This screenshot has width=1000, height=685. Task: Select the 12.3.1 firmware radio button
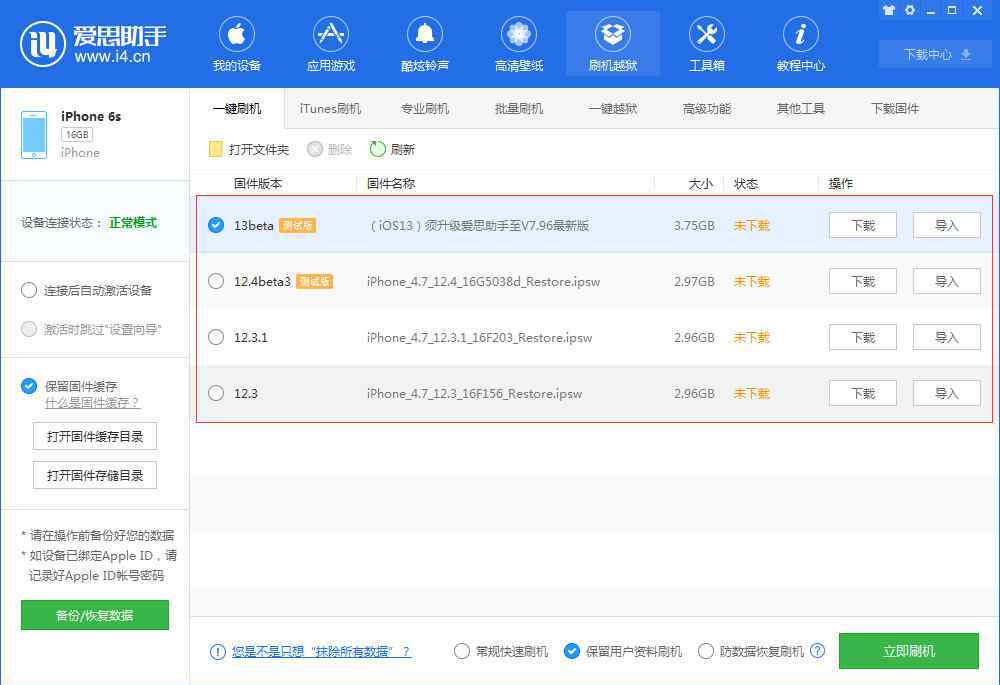216,337
